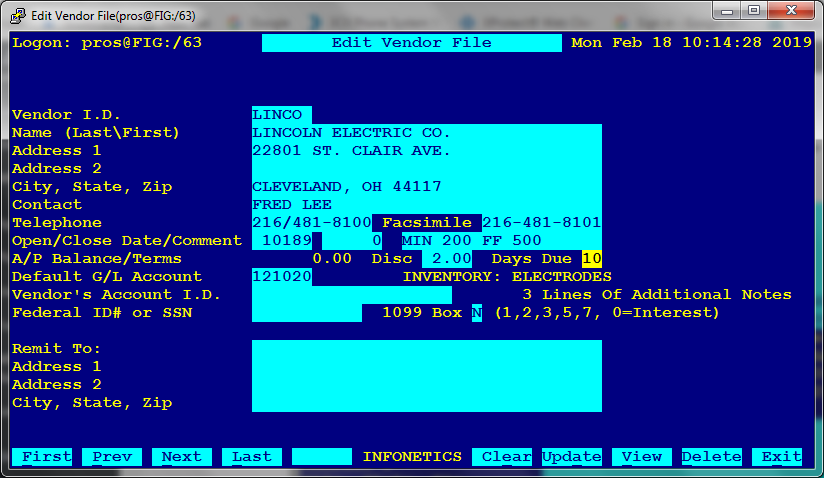Viewport: 824px width, 478px height.
Task: Click the facsimile field 216-481-8101
Action: coord(542,223)
